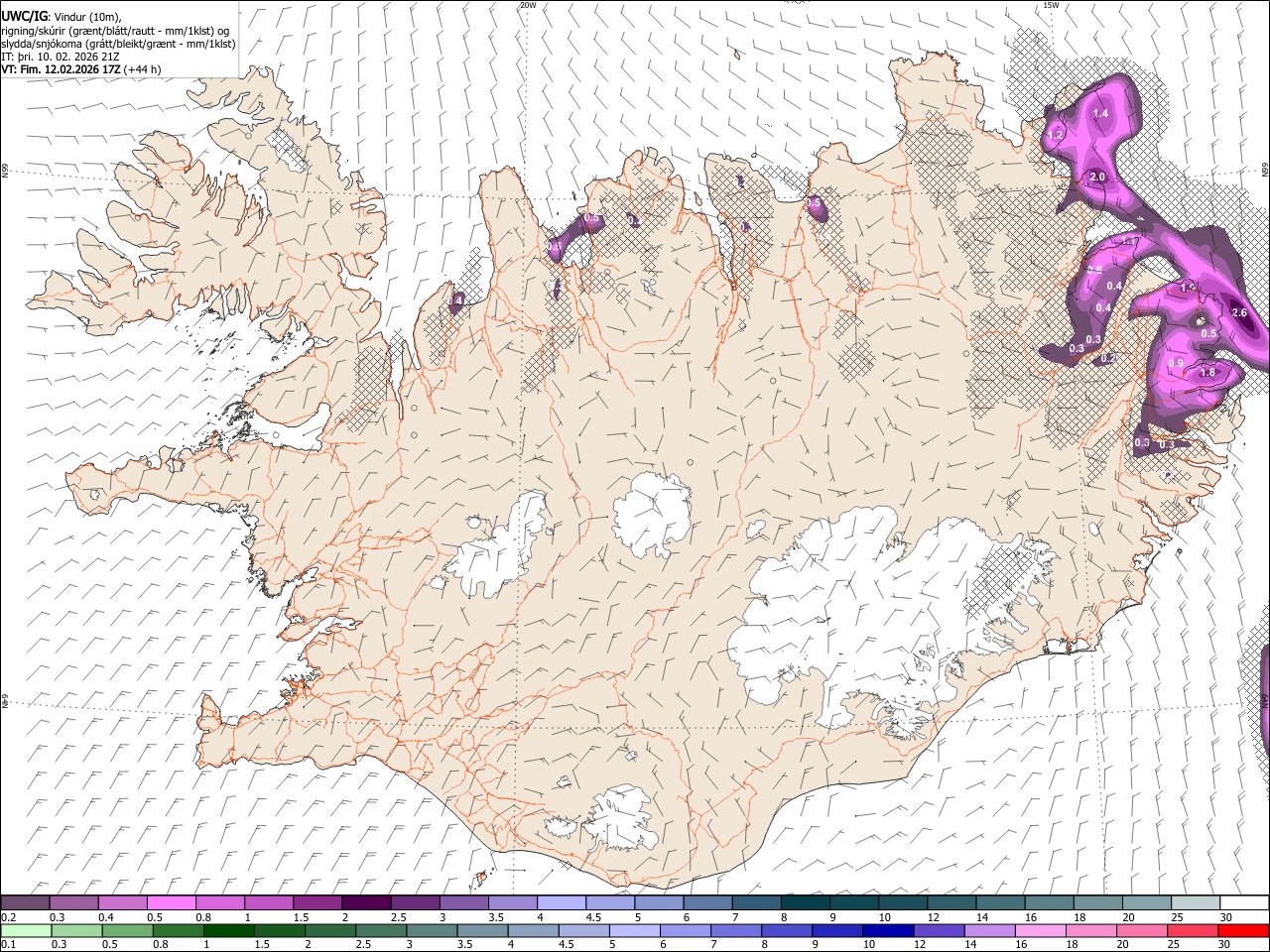1270x952 pixels.
Task: Click the bright pink 0.5 legend swatch
Action: [171, 903]
